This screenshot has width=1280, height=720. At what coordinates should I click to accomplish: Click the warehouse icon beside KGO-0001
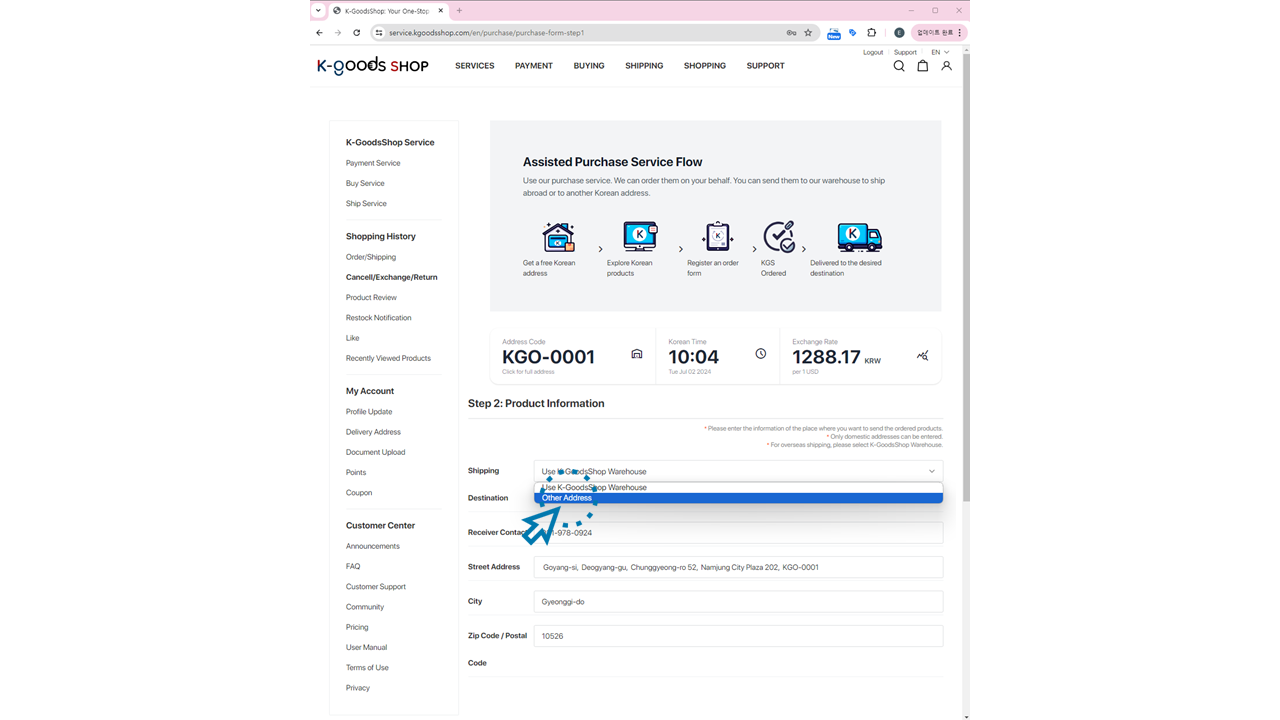[x=637, y=354]
